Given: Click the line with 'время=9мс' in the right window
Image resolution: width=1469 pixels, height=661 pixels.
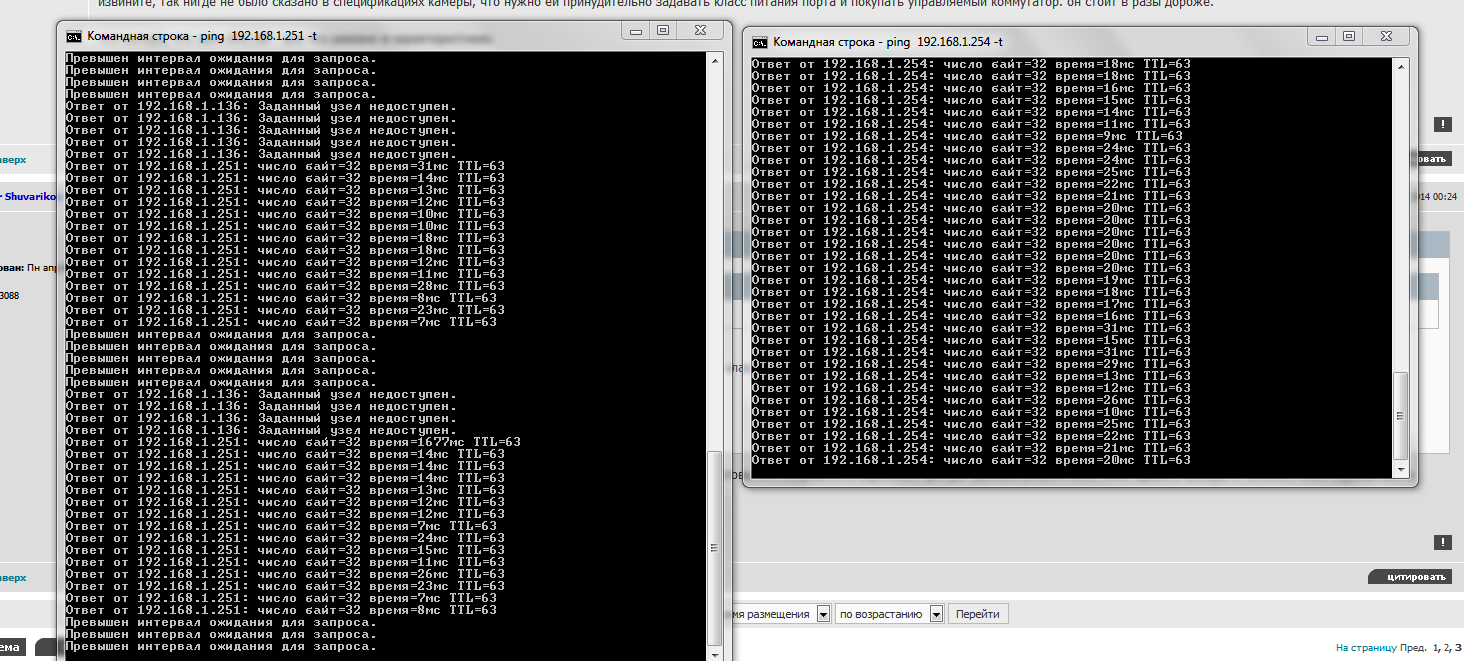Looking at the screenshot, I should (967, 136).
